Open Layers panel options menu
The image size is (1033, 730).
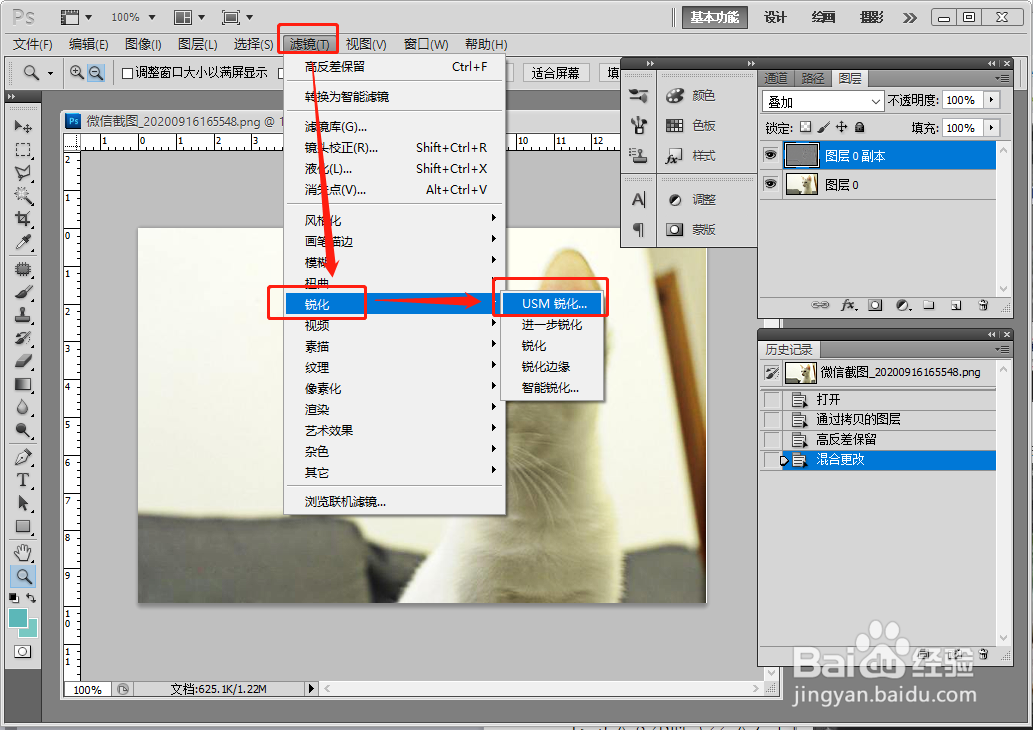point(1002,78)
